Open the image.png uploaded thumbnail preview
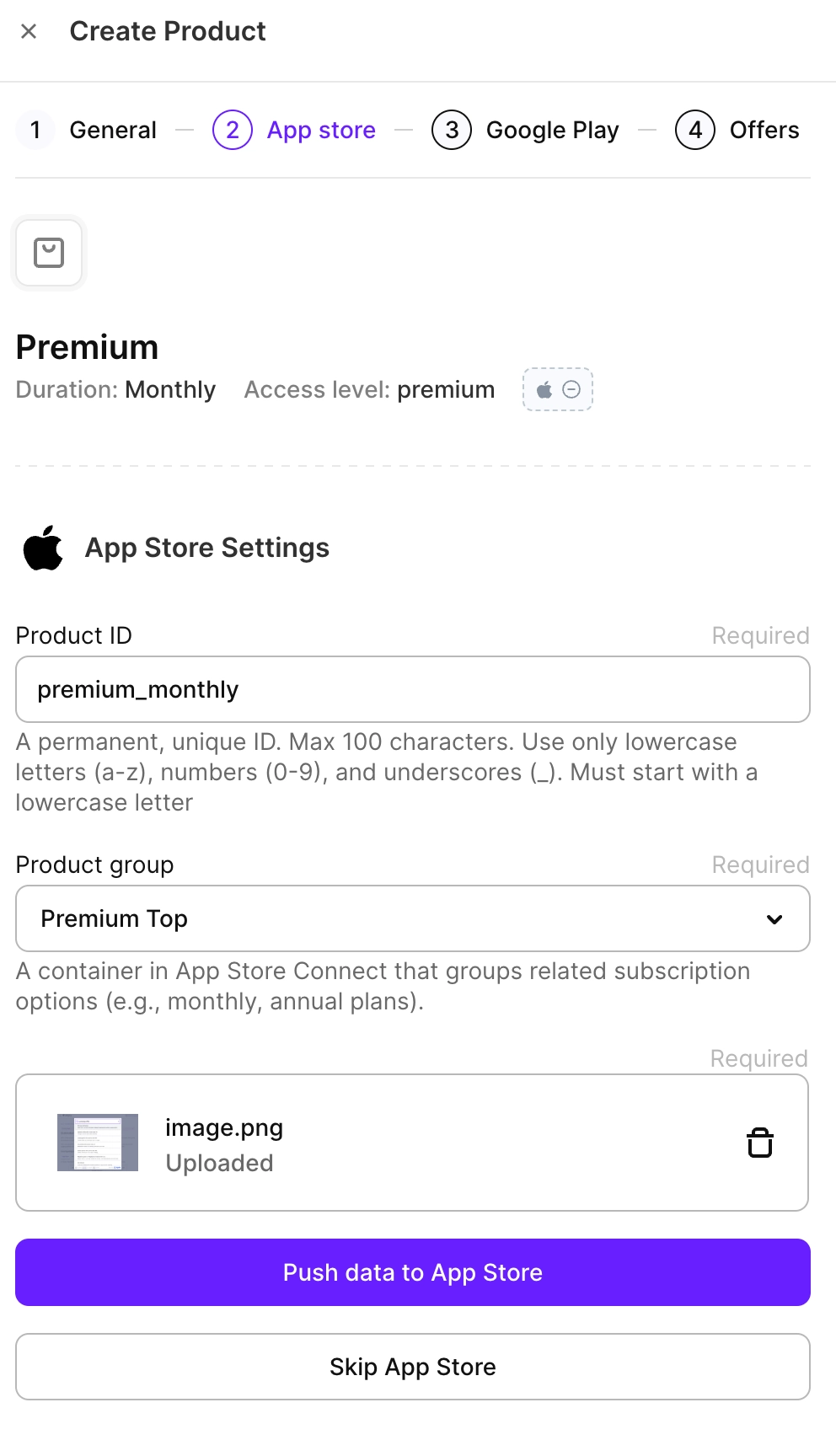Screen dimensions: 836x1456 (x=98, y=1143)
